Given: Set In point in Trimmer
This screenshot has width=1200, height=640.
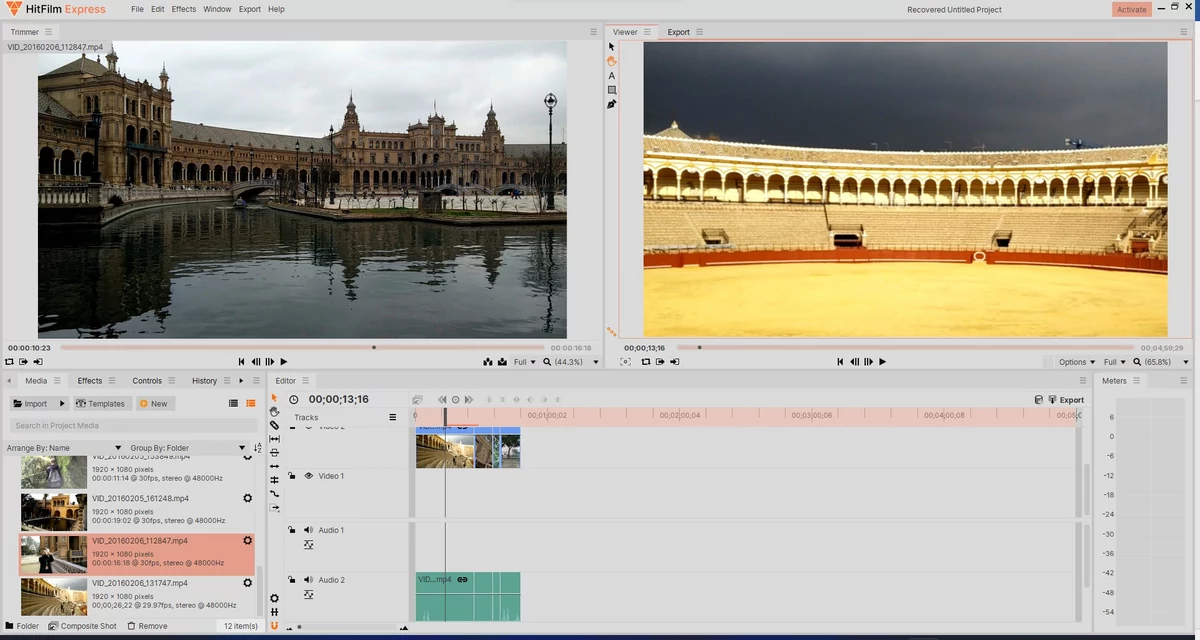Looking at the screenshot, I should pyautogui.click(x=24, y=362).
